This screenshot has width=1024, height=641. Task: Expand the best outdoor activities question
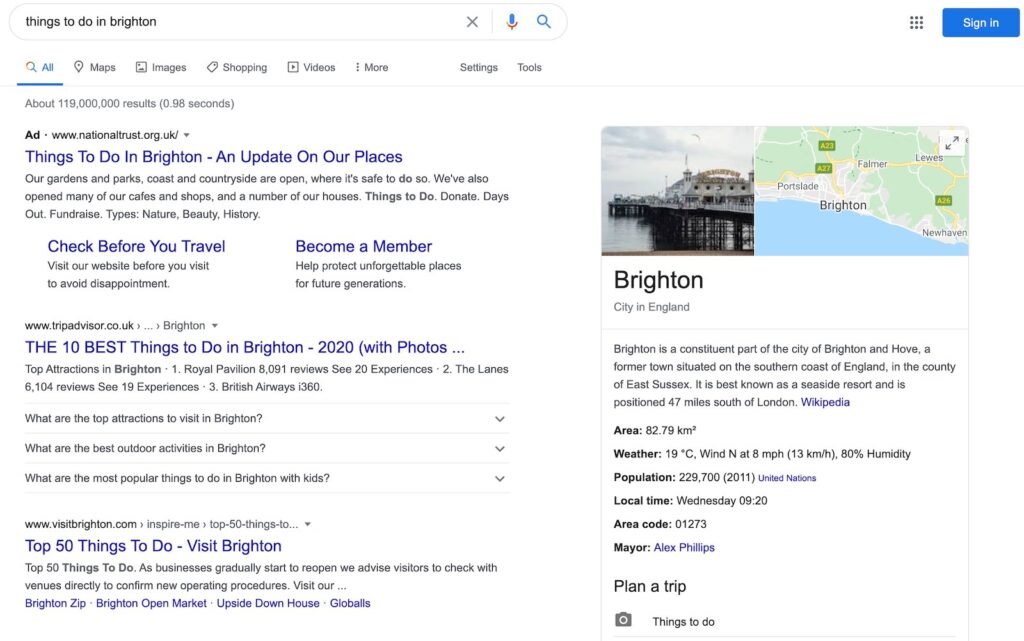click(499, 448)
